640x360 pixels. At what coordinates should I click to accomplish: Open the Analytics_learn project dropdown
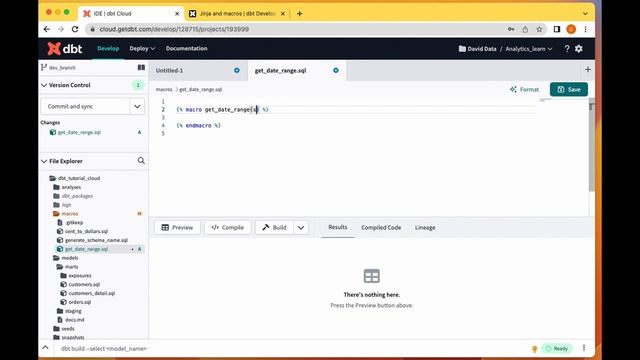click(x=529, y=49)
